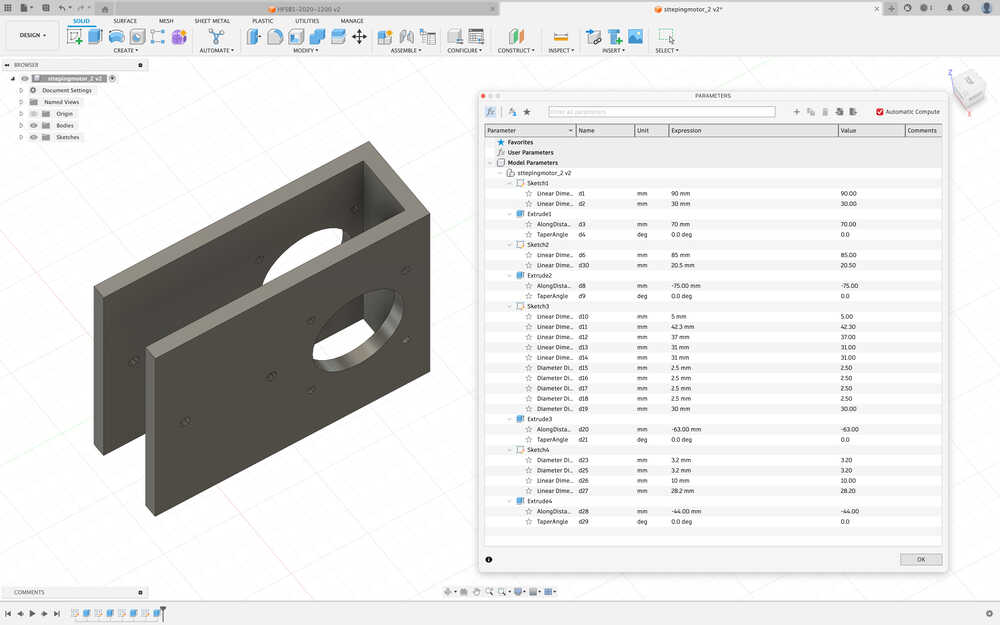
Task: Open the Assemble dropdown menu
Action: [x=406, y=50]
